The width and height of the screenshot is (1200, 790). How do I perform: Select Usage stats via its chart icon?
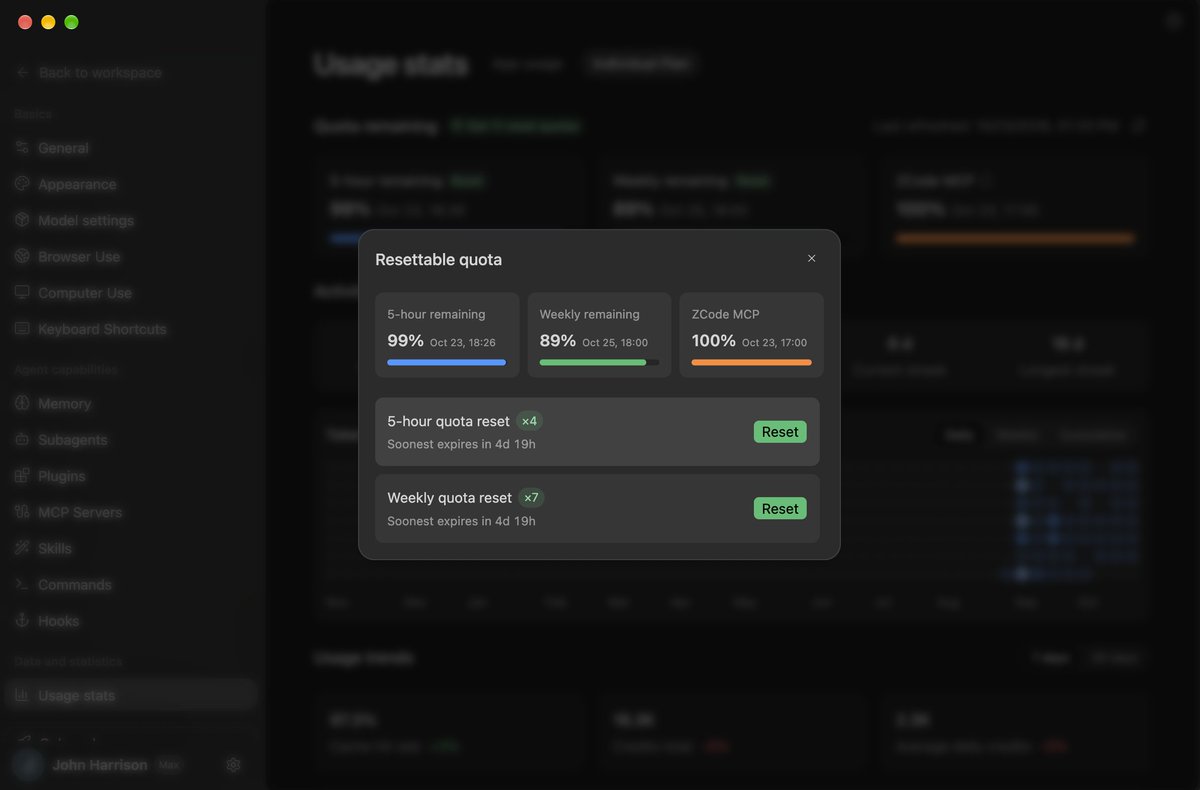click(x=22, y=696)
